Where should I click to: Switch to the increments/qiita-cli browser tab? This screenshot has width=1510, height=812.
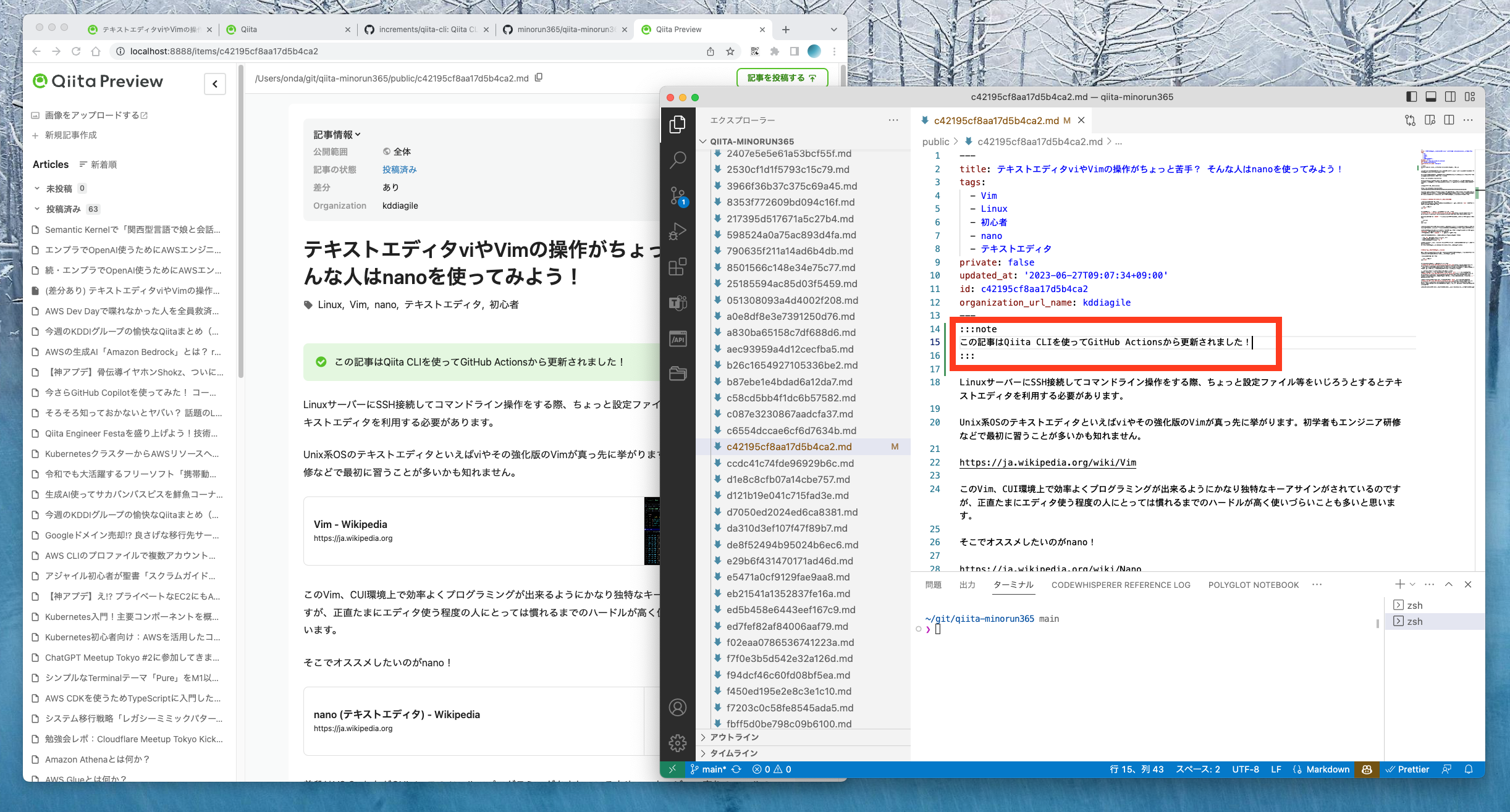pyautogui.click(x=426, y=30)
